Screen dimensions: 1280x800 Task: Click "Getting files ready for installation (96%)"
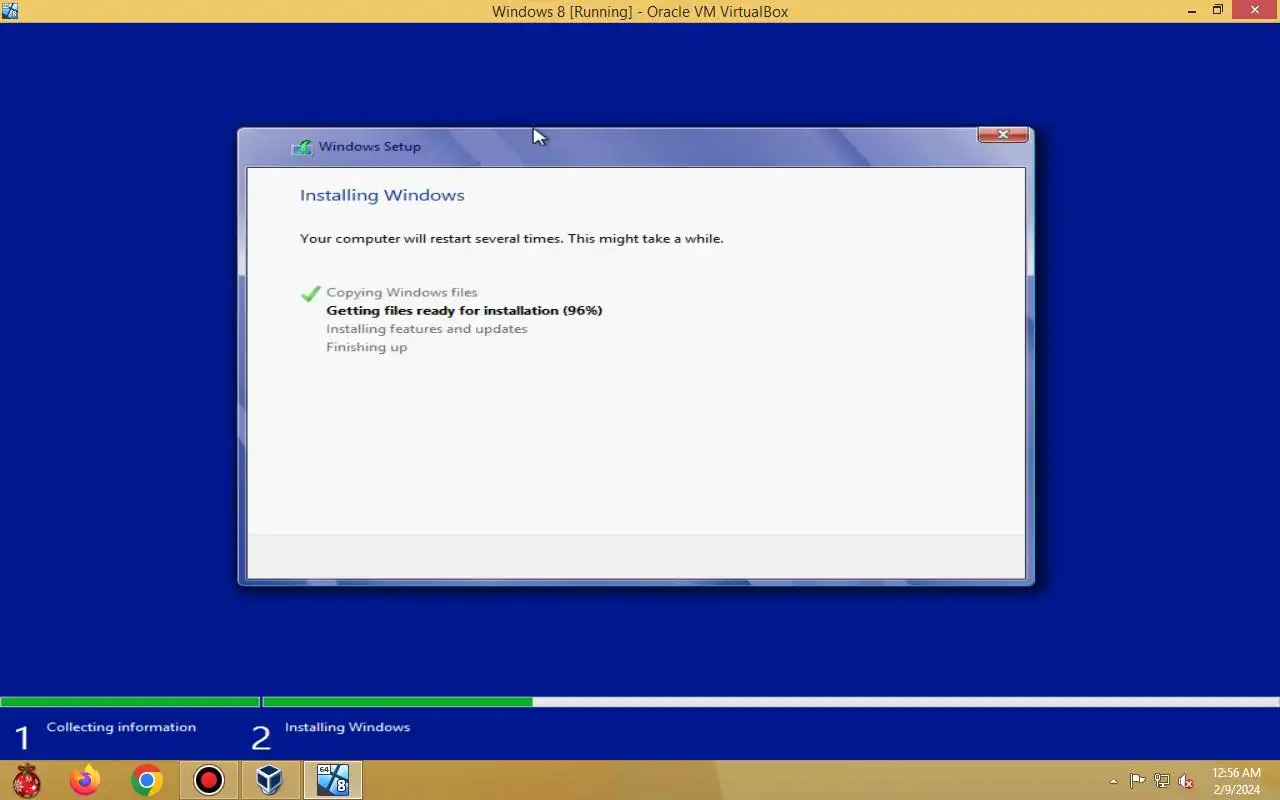[x=464, y=310]
